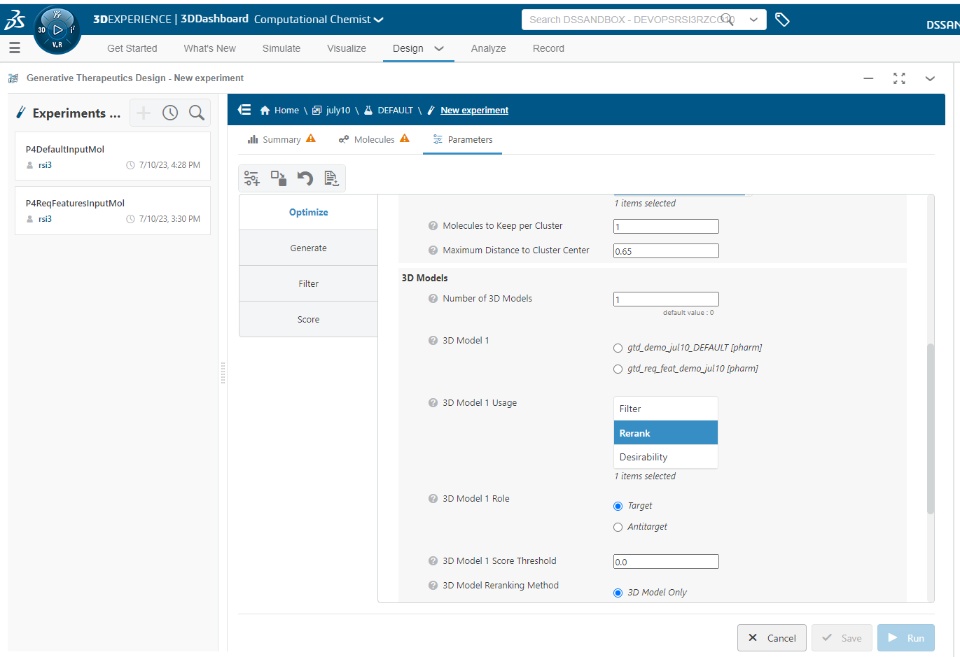Screen dimensions: 960x657
Task: Reset parameters with undo arrow icon
Action: point(305,178)
